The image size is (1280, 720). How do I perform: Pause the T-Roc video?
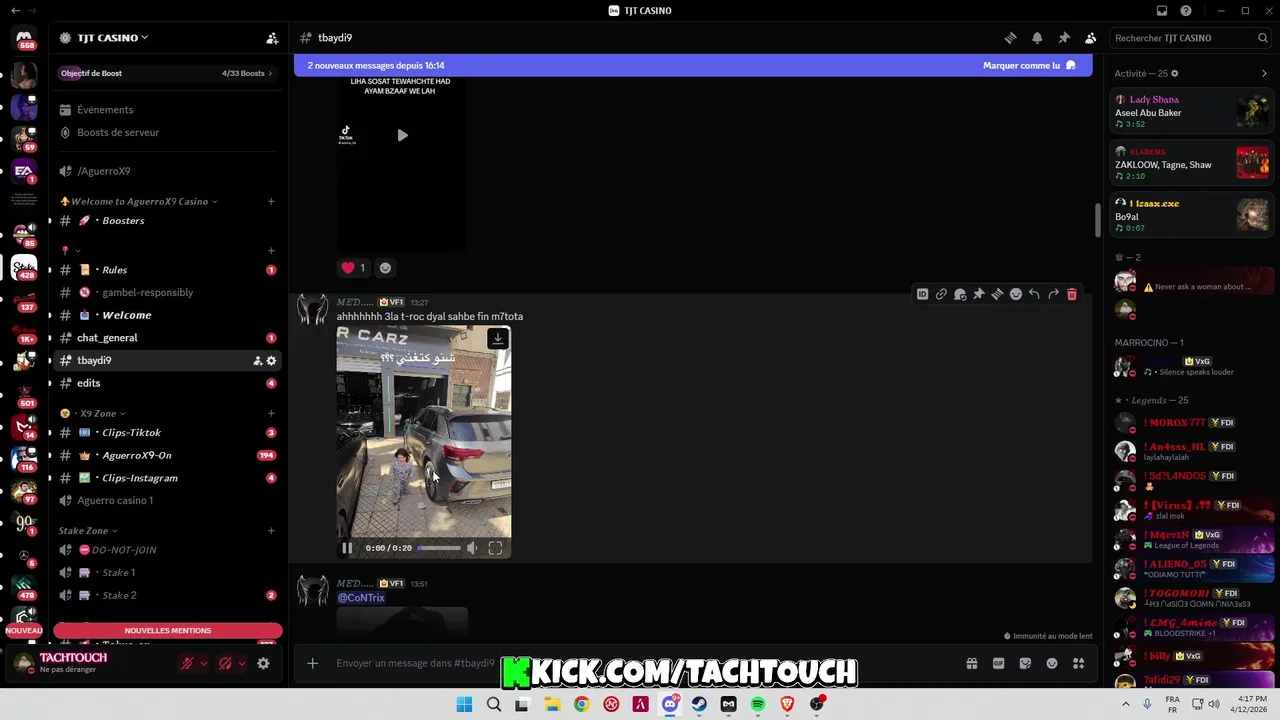click(347, 548)
